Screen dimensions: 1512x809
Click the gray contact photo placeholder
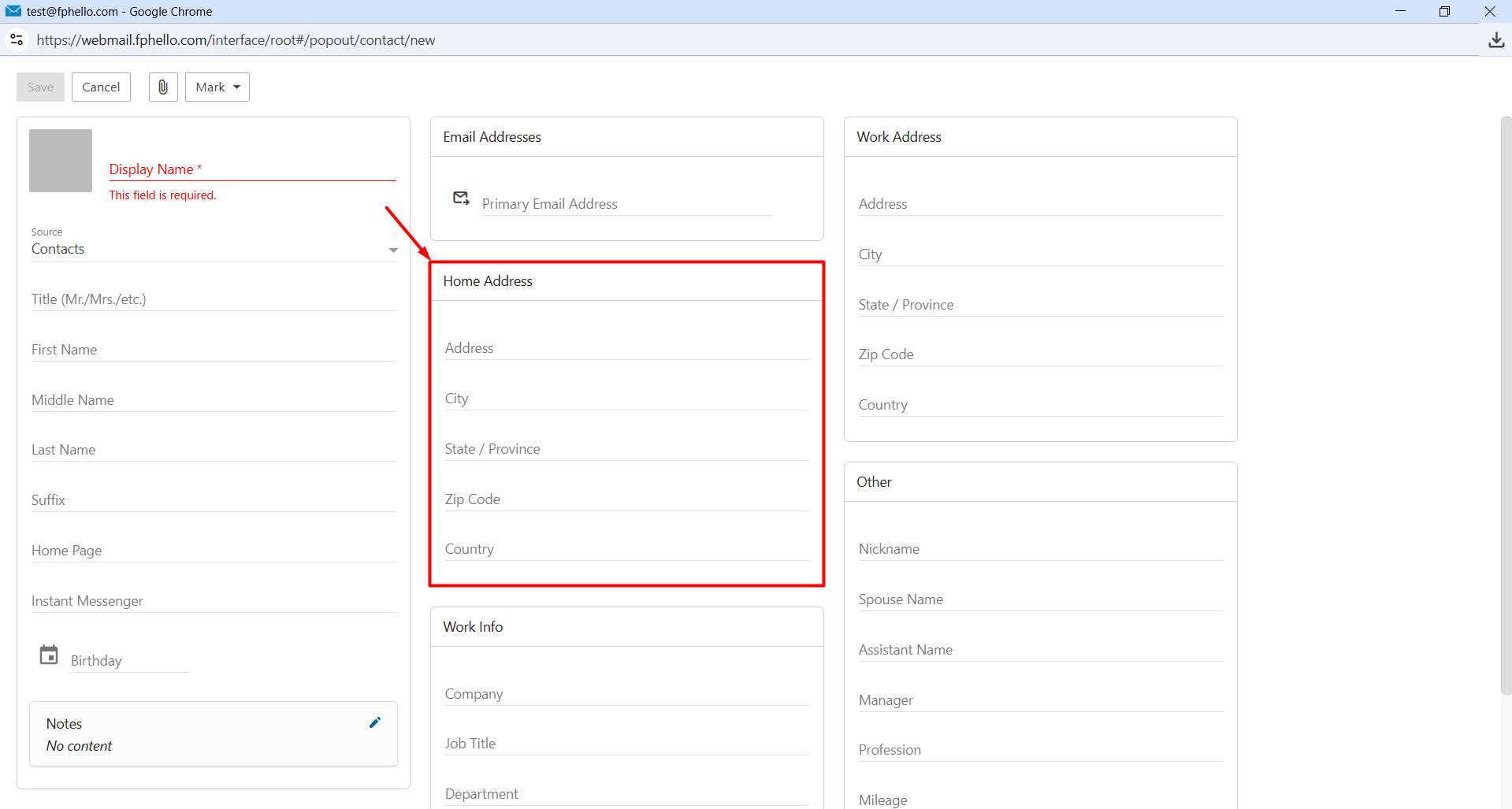61,161
